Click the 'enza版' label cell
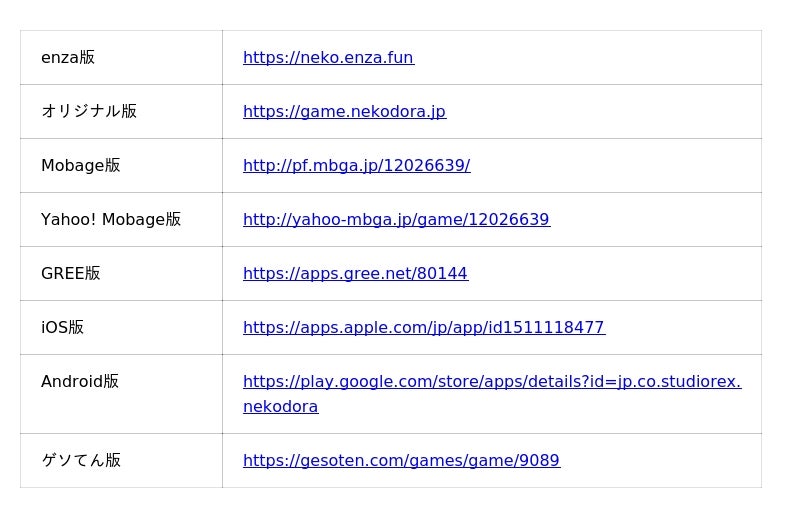Viewport: 800px width, 518px height. click(x=68, y=58)
